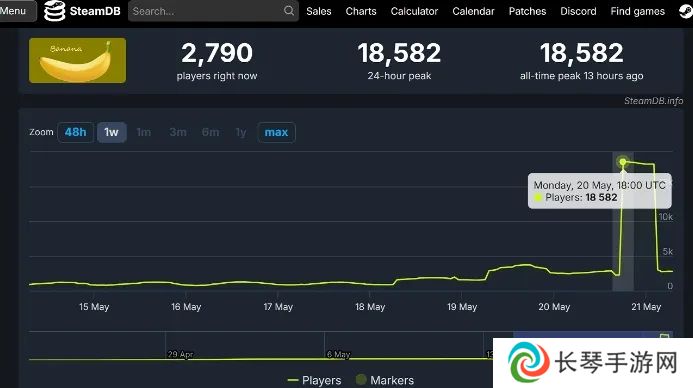
Task: Click the 2,790 players right now figure
Action: 217,53
